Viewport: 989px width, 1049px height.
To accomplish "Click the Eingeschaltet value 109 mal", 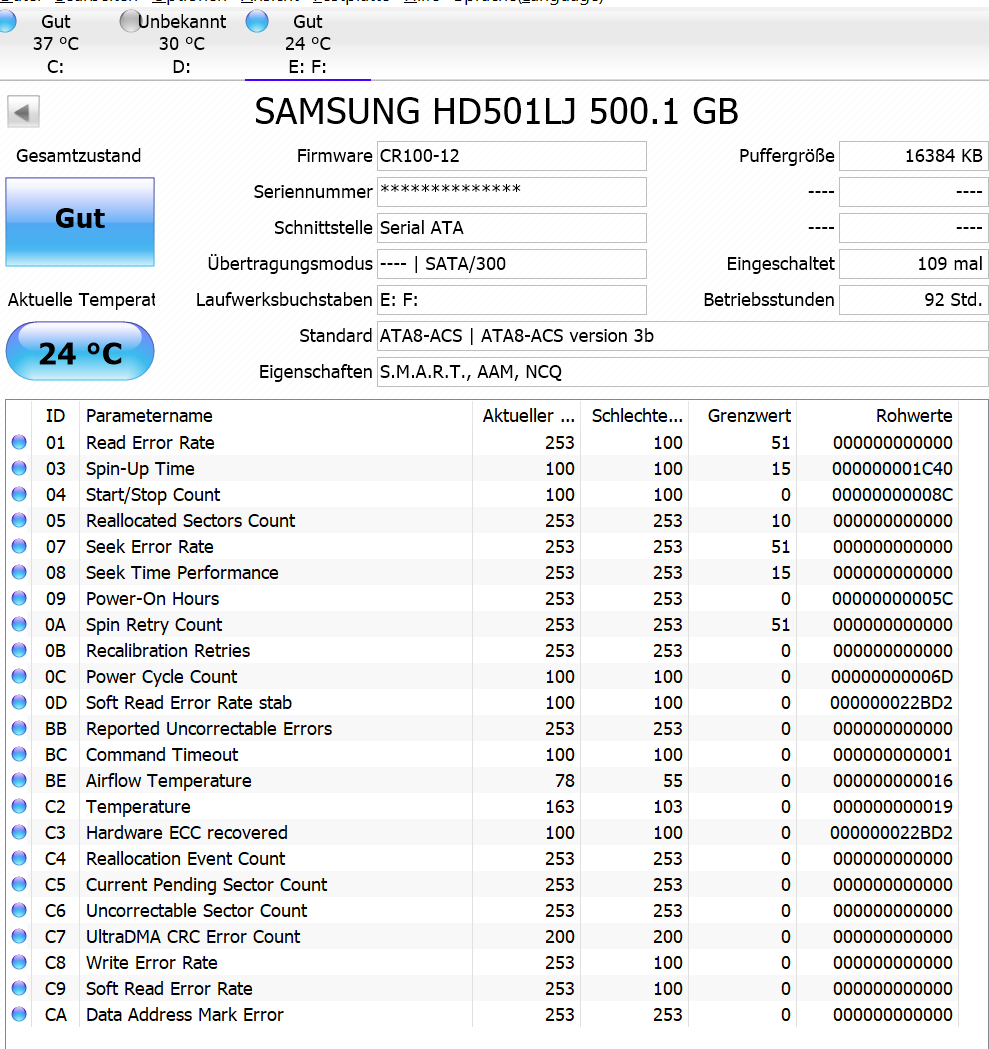I will (913, 264).
